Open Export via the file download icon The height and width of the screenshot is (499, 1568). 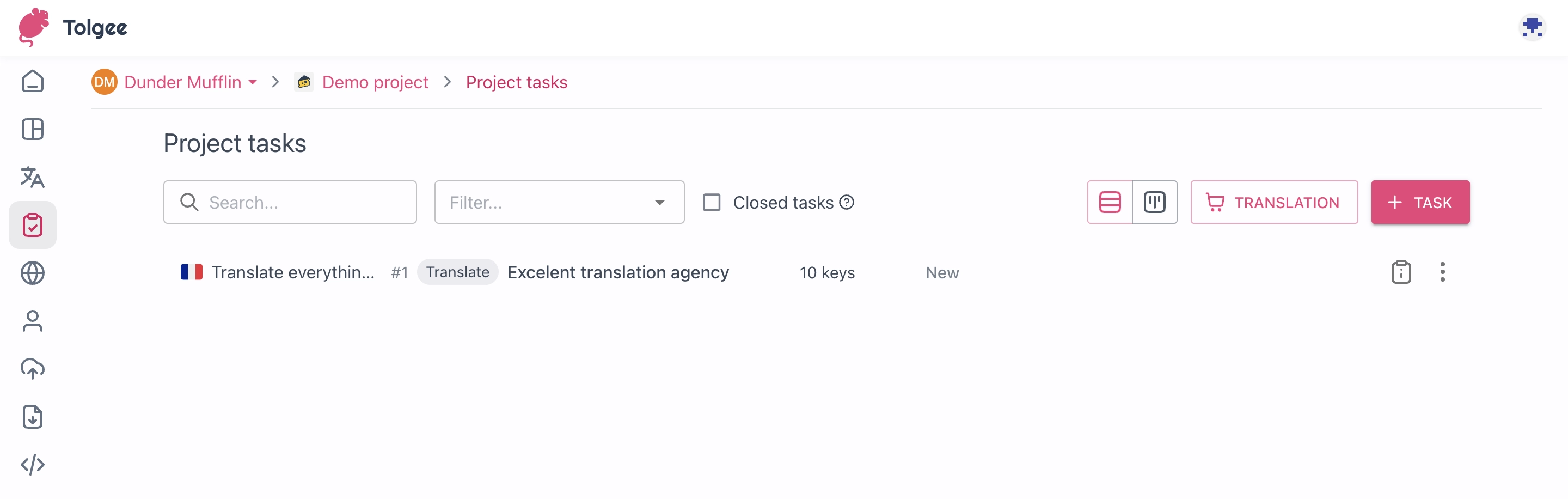tap(32, 417)
